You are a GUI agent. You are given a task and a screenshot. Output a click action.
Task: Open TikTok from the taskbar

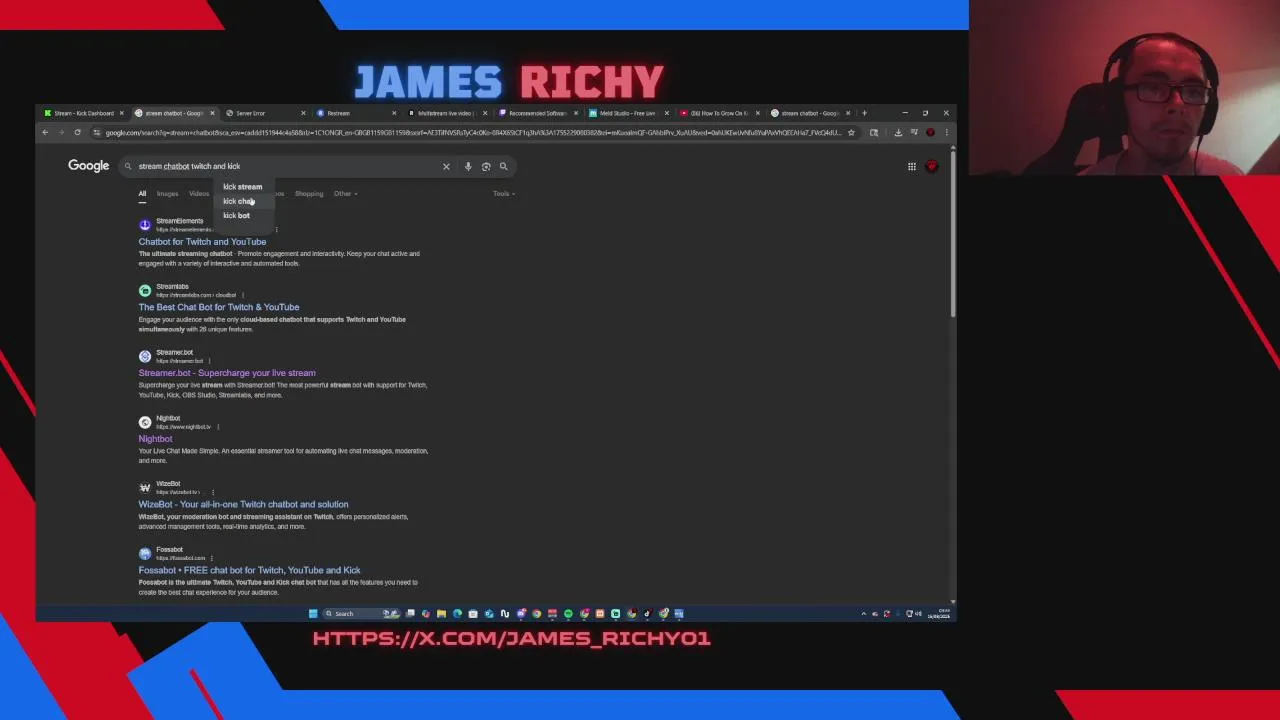647,613
